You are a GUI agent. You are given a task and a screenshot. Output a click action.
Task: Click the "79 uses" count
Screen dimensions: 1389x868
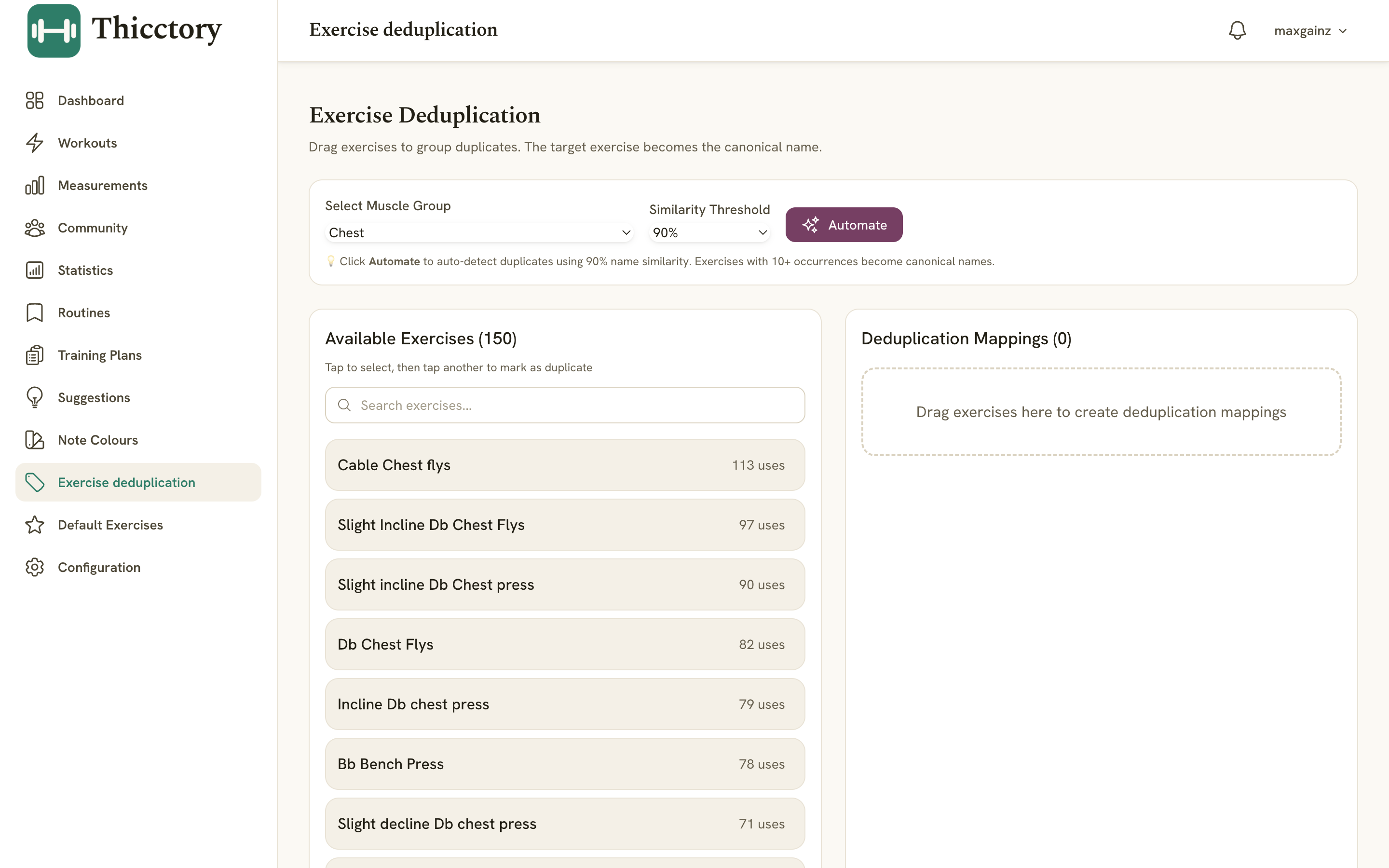click(x=762, y=705)
